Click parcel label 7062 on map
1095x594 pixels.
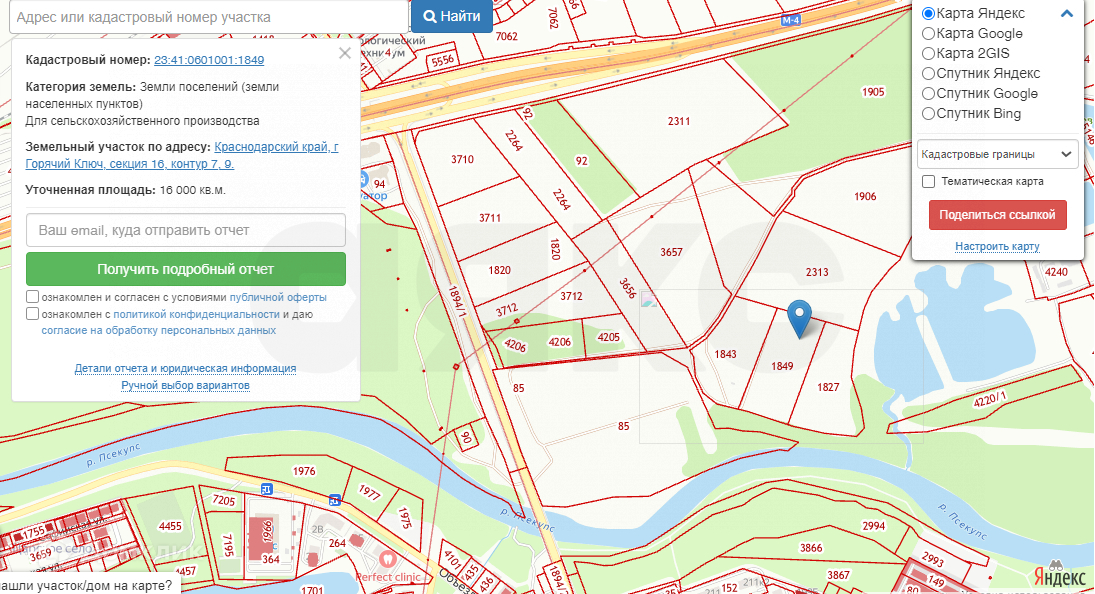[506, 36]
